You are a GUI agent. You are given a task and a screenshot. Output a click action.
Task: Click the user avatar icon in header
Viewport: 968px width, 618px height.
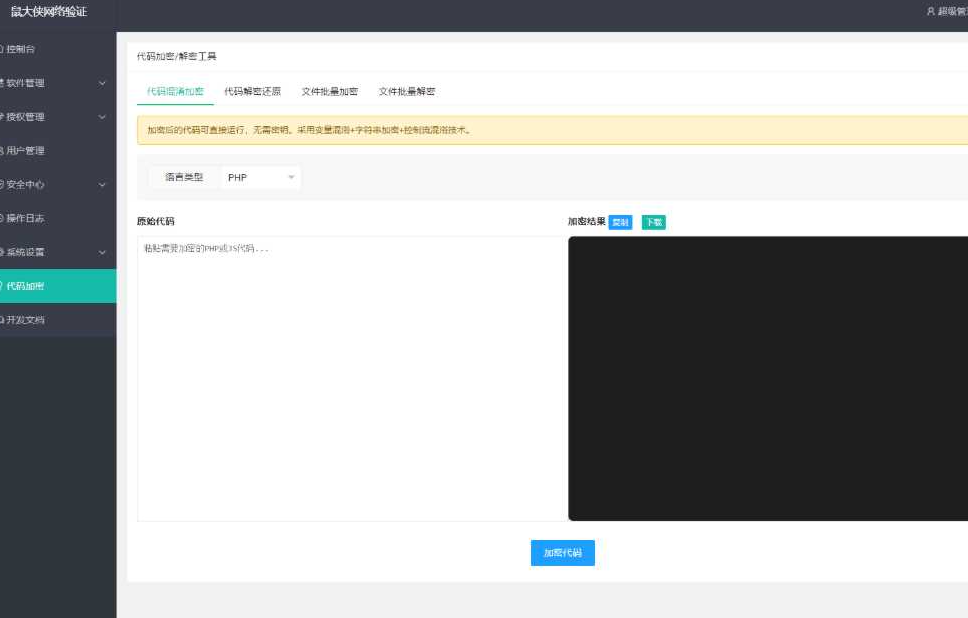(930, 11)
